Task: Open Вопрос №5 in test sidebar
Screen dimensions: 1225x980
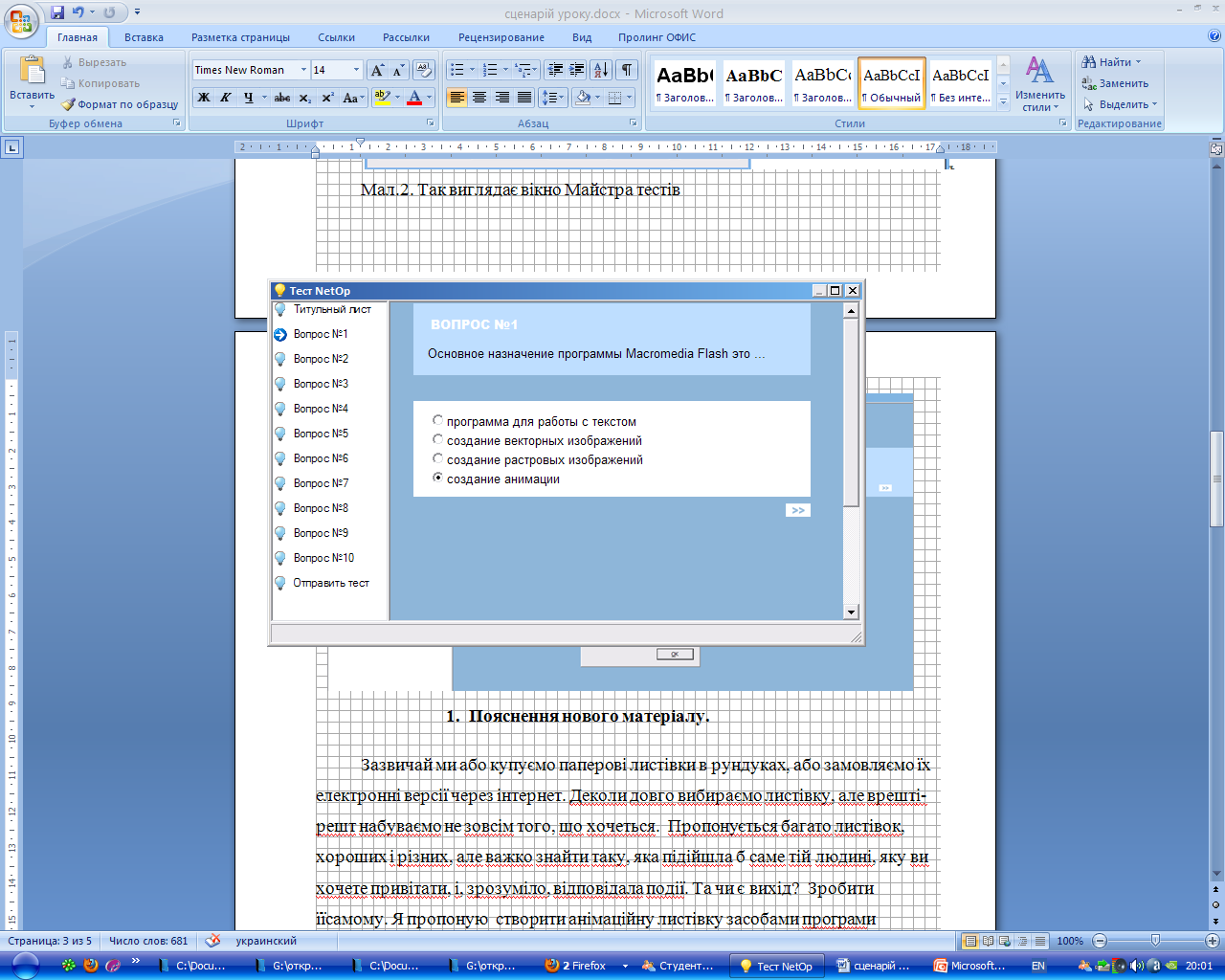Action: coord(321,434)
